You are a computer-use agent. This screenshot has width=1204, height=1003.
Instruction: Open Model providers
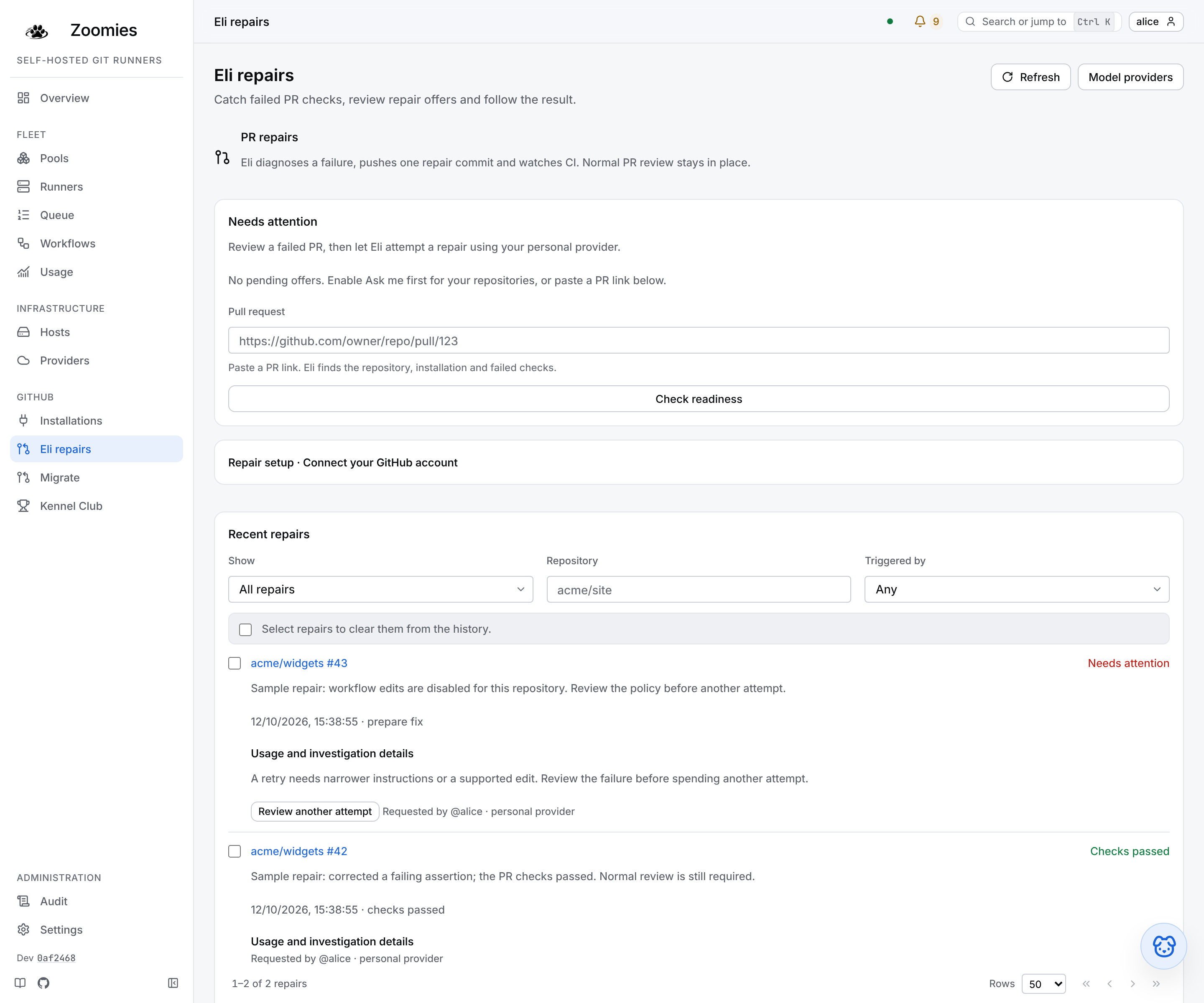coord(1130,77)
